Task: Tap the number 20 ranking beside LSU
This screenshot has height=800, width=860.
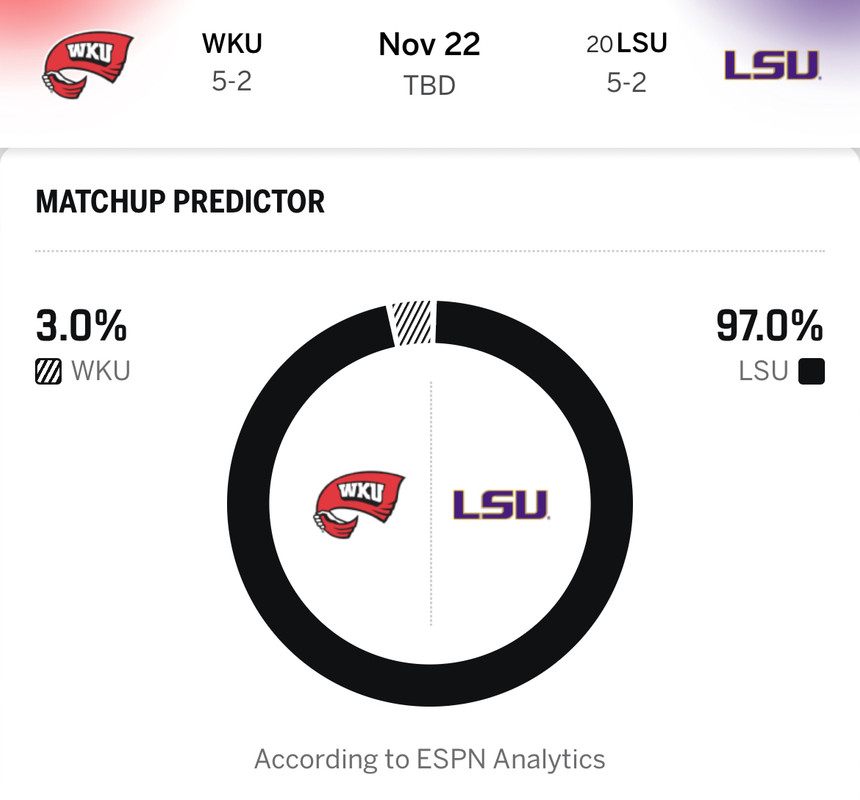Action: click(600, 46)
